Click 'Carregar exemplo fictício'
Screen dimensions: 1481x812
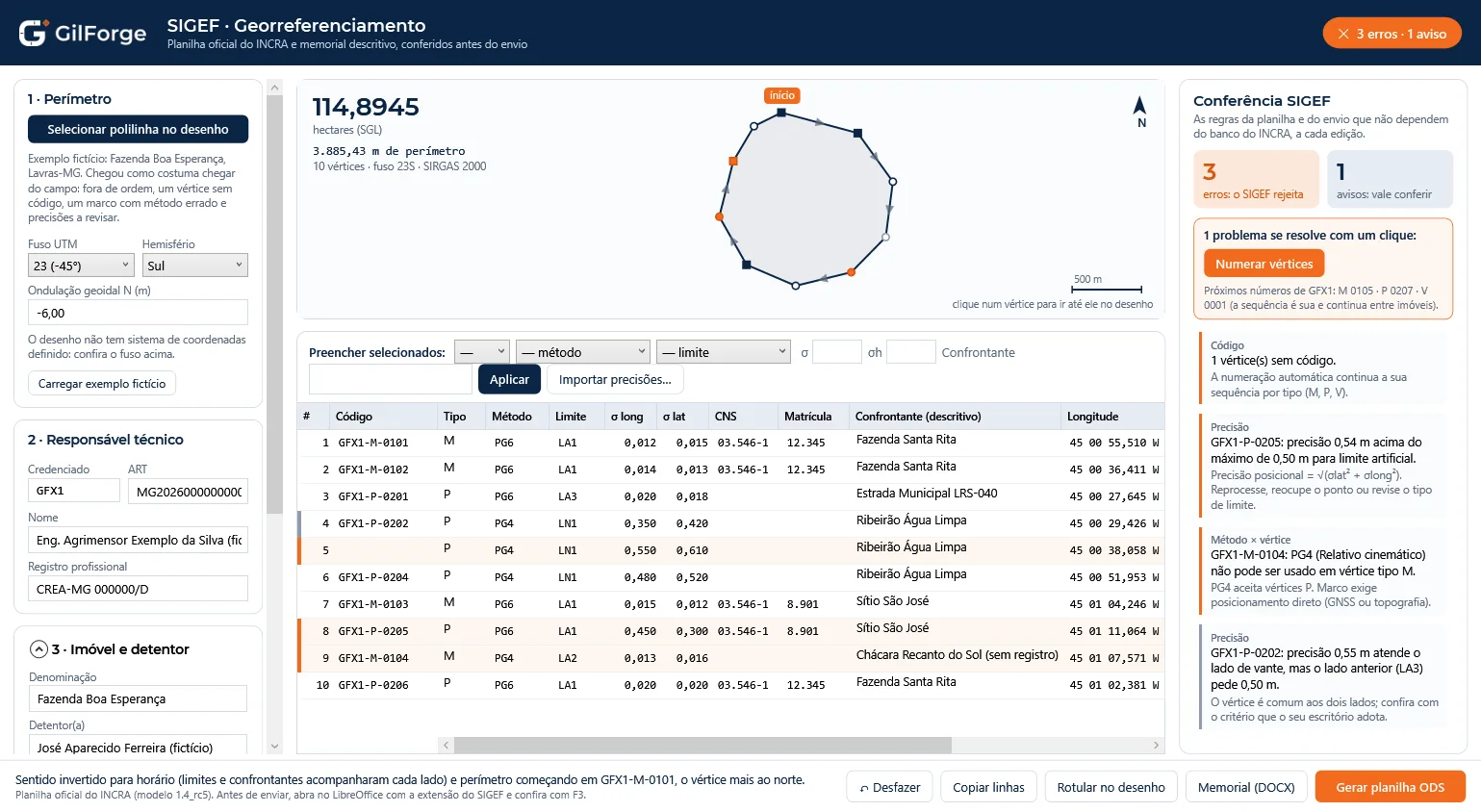click(102, 383)
